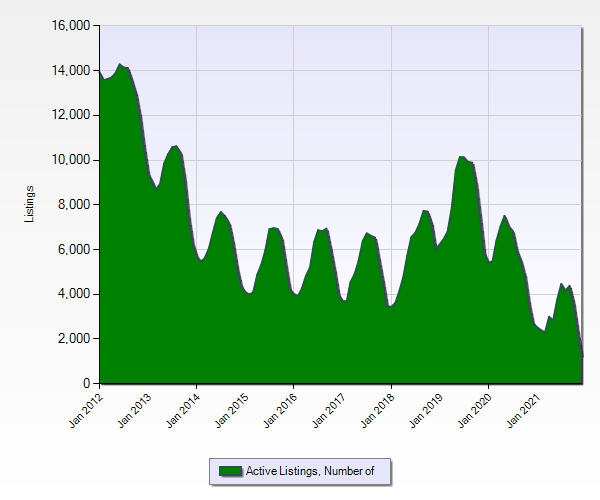
Task: Select the 14,000 y-axis label
Action: click(x=71, y=70)
